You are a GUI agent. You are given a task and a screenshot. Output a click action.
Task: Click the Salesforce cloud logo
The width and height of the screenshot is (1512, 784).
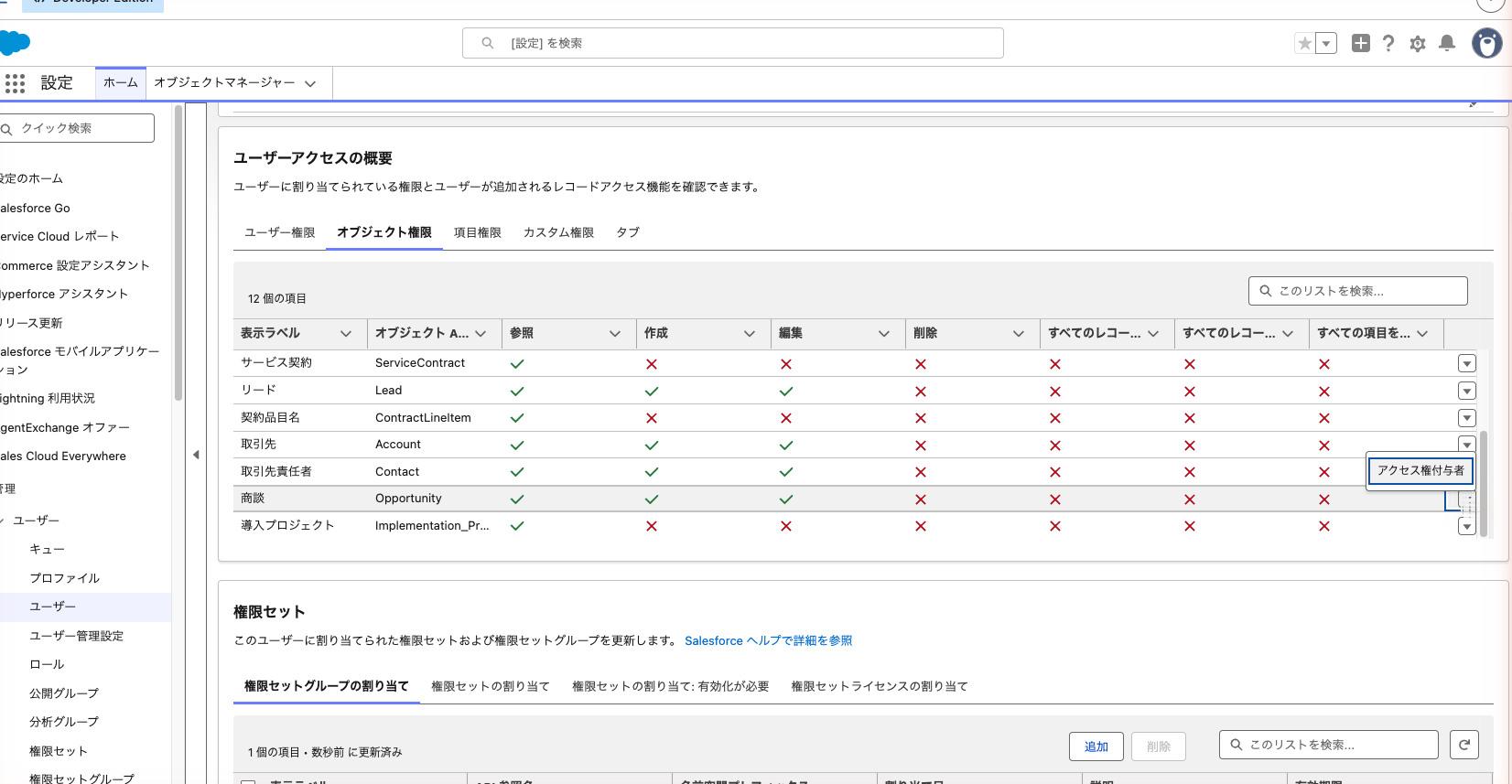point(15,43)
